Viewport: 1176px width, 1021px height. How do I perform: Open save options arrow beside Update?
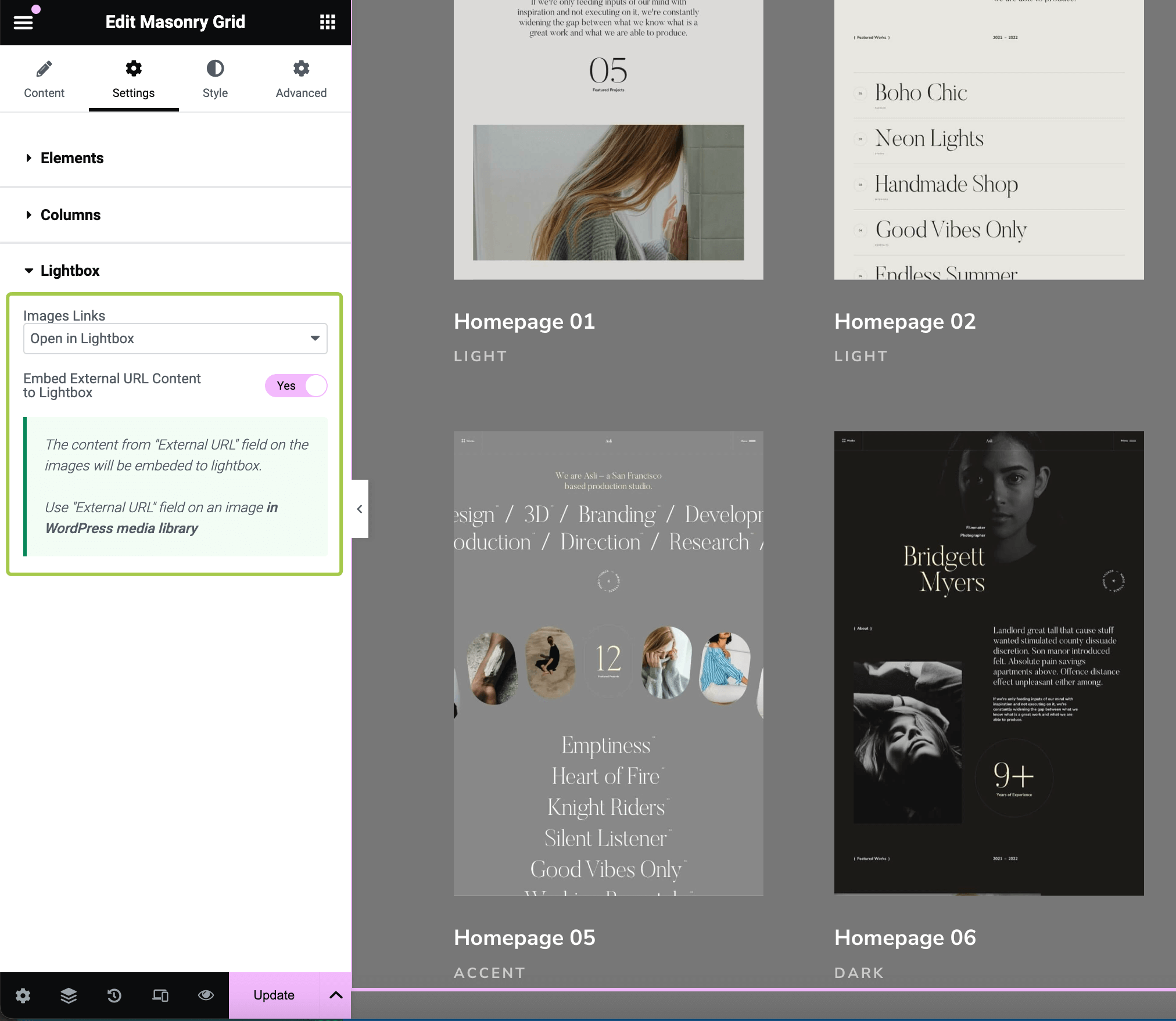coord(336,995)
